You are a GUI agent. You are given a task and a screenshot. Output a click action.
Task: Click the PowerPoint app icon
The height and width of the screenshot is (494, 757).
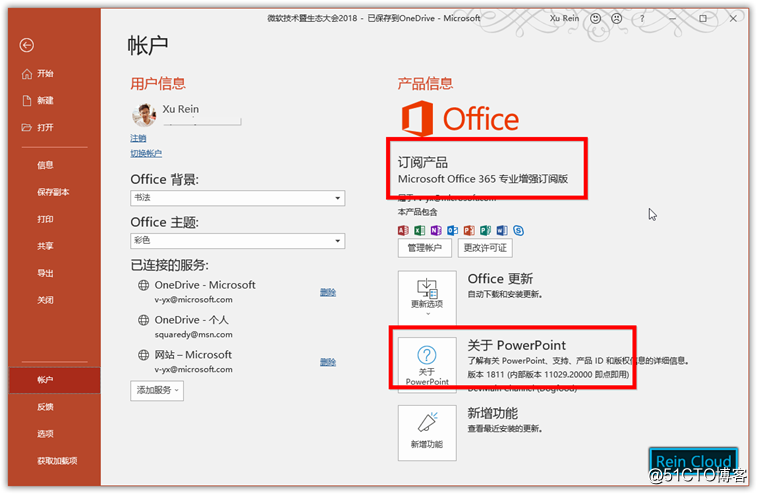469,230
